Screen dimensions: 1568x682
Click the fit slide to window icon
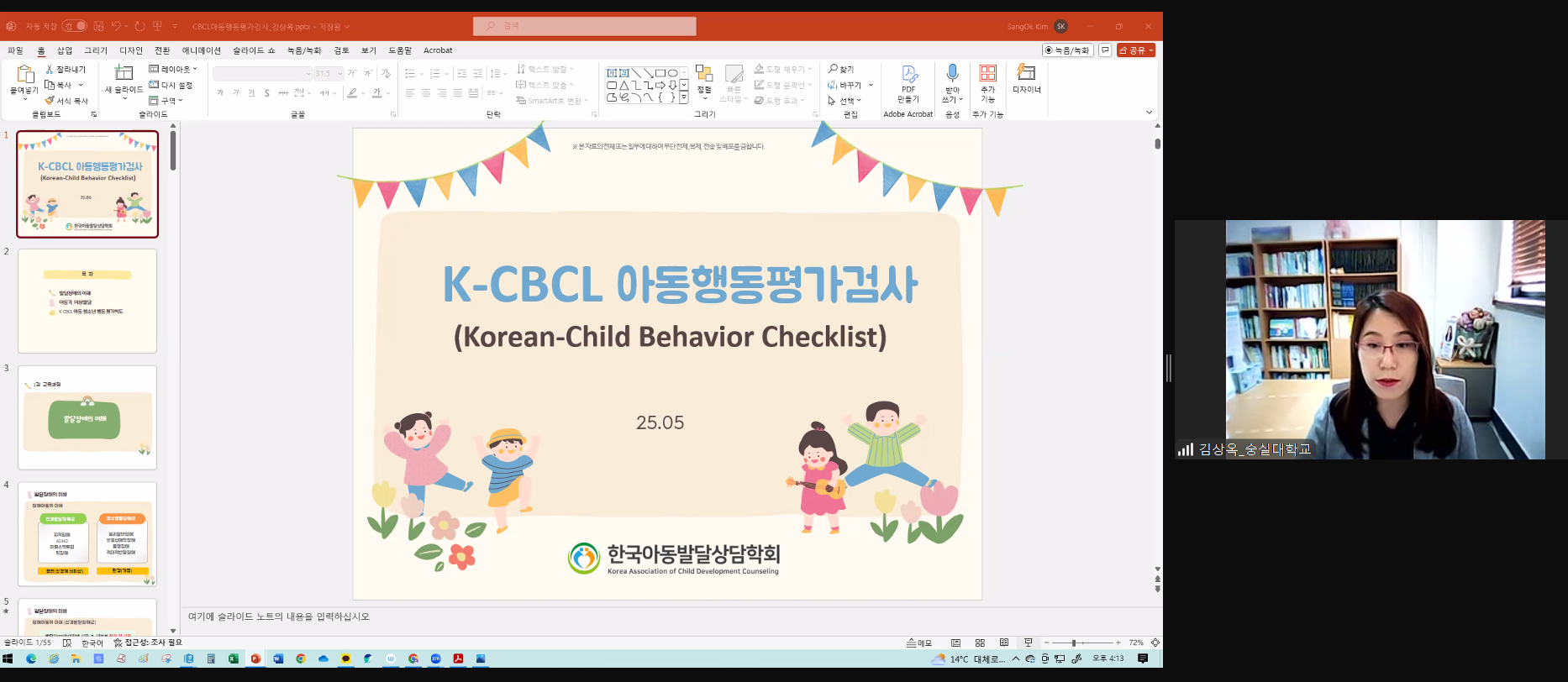coord(1155,643)
